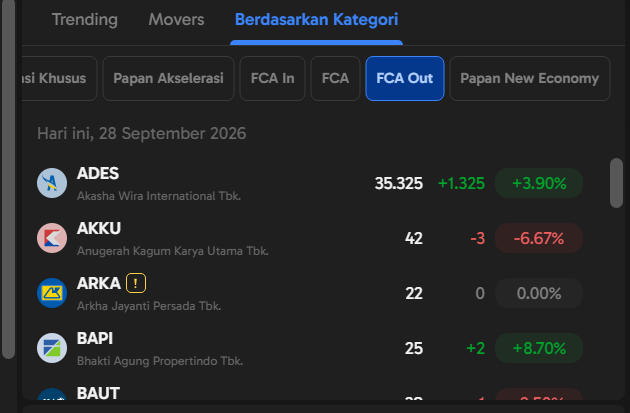Click the ARKA company logo icon
This screenshot has height=413, width=630.
(x=52, y=293)
